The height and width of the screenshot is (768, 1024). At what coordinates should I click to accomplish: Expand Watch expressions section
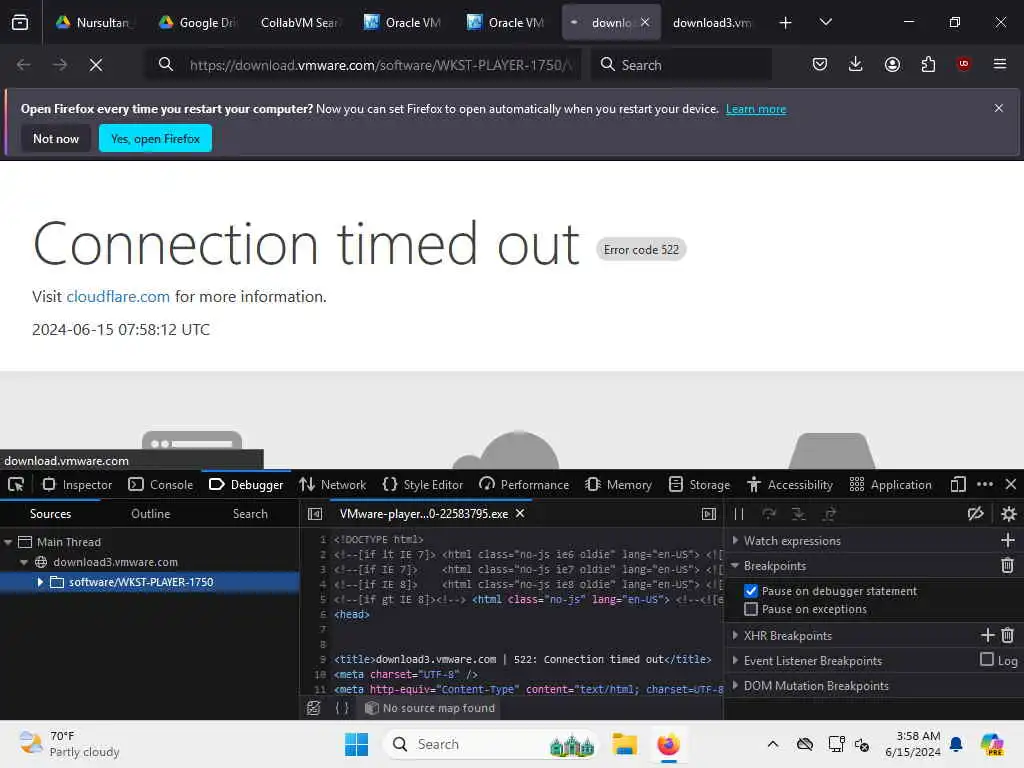pyautogui.click(x=735, y=541)
